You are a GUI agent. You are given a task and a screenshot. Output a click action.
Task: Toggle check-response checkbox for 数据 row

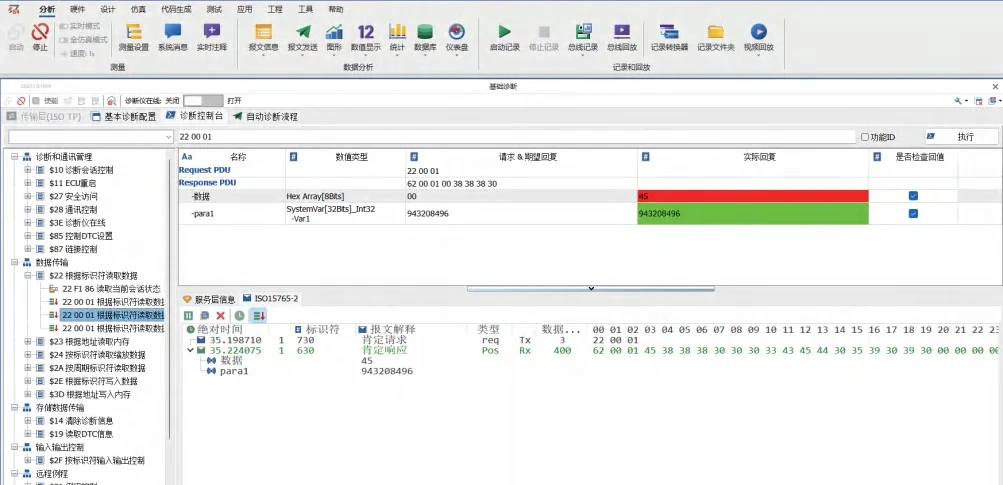coord(913,196)
